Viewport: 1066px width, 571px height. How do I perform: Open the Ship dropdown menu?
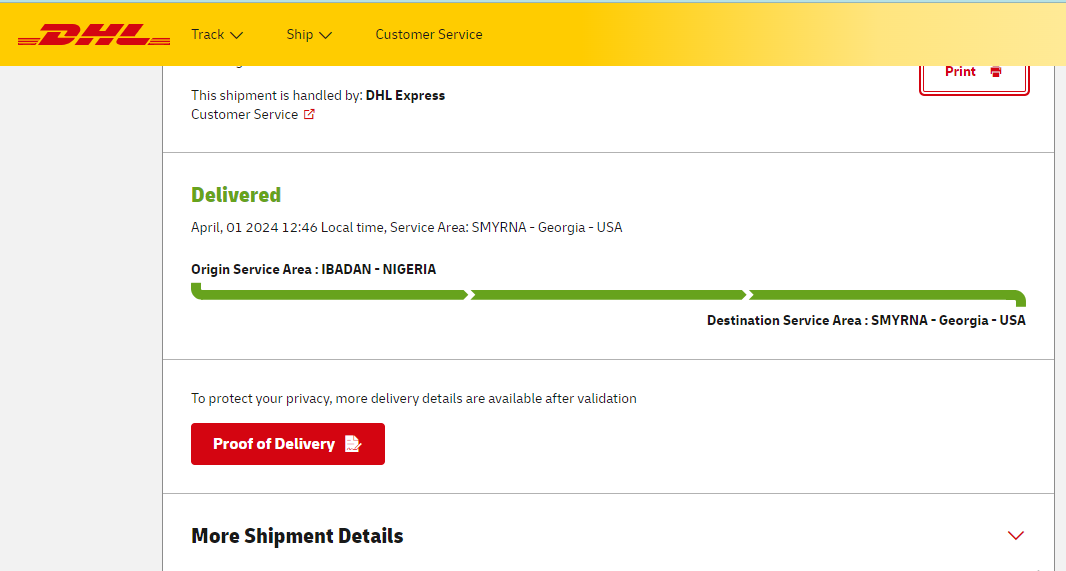[309, 35]
